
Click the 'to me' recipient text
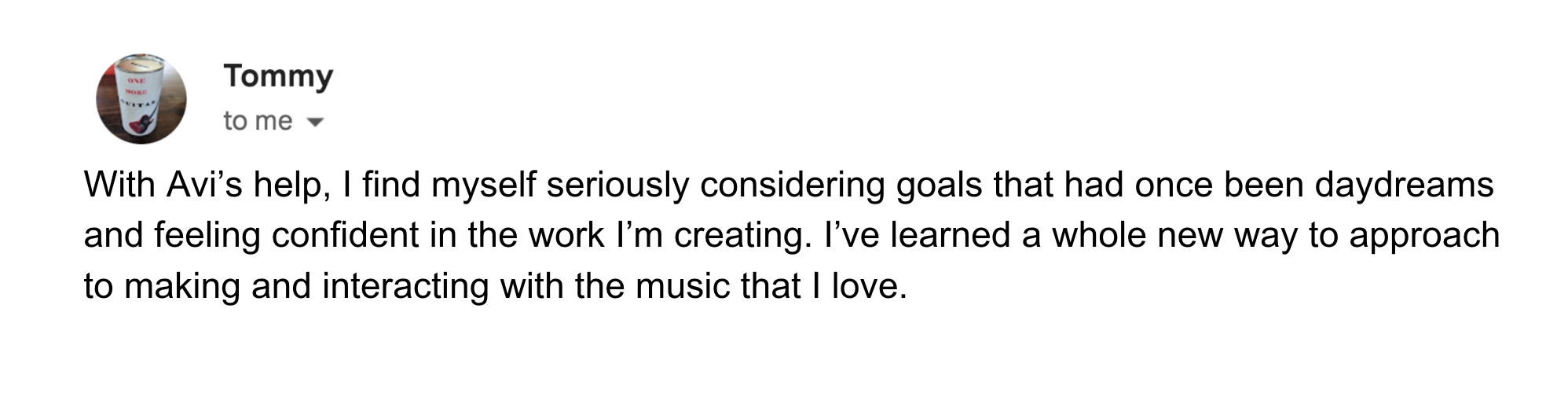[x=258, y=120]
